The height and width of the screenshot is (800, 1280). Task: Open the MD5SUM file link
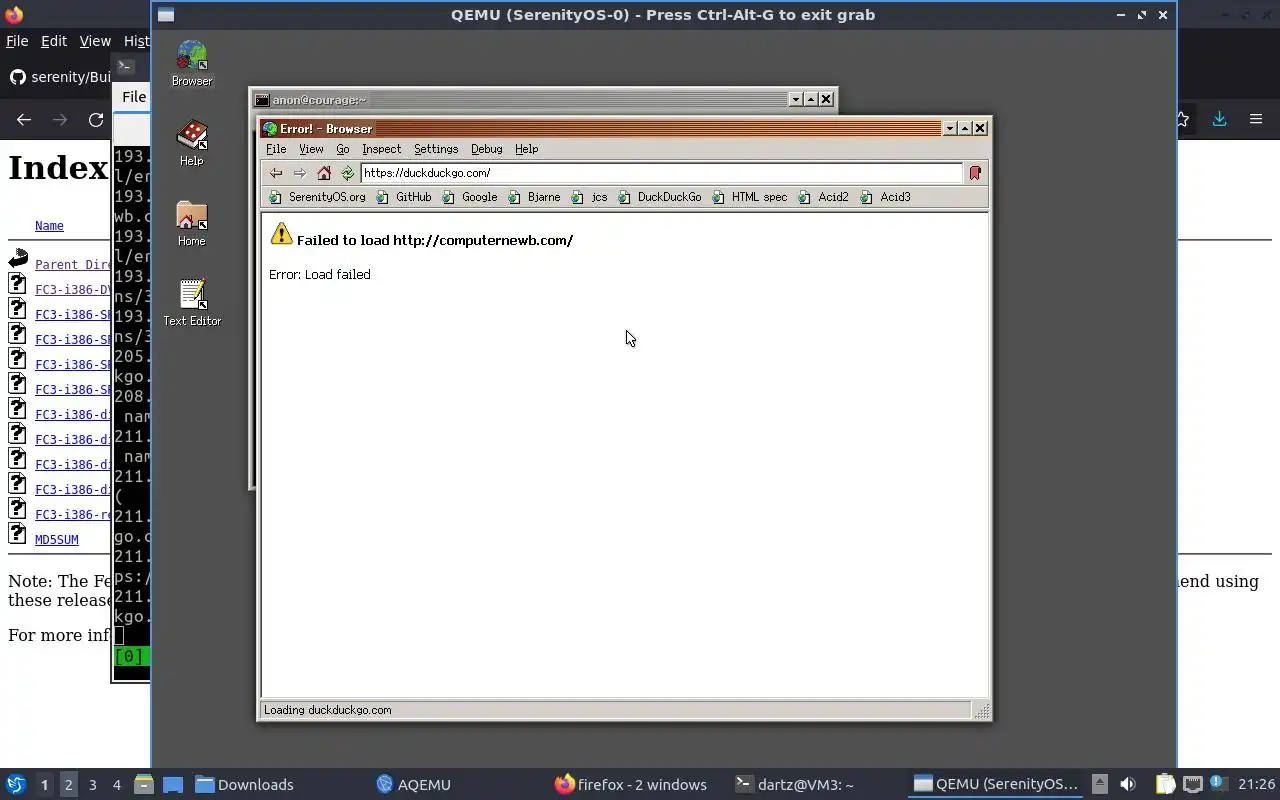pyautogui.click(x=57, y=540)
